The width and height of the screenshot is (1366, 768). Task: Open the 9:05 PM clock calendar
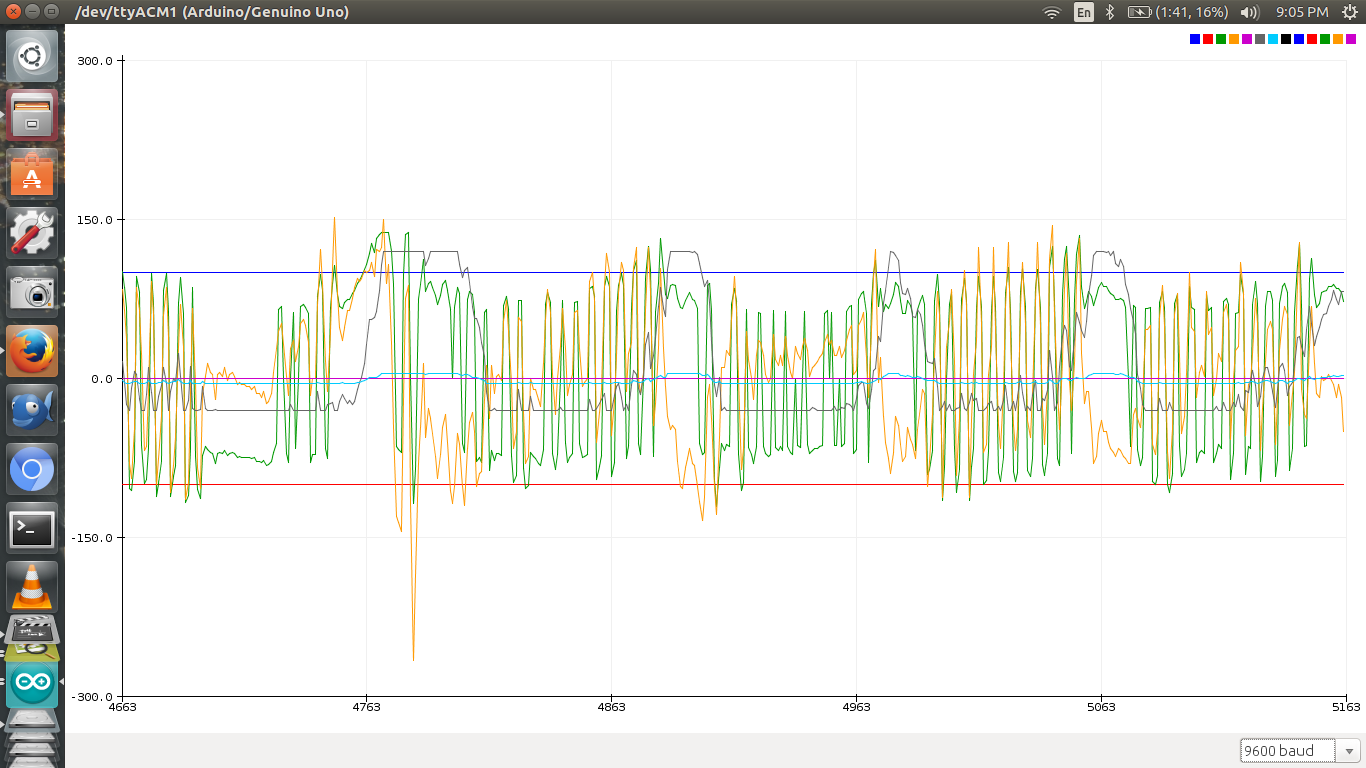click(1302, 12)
